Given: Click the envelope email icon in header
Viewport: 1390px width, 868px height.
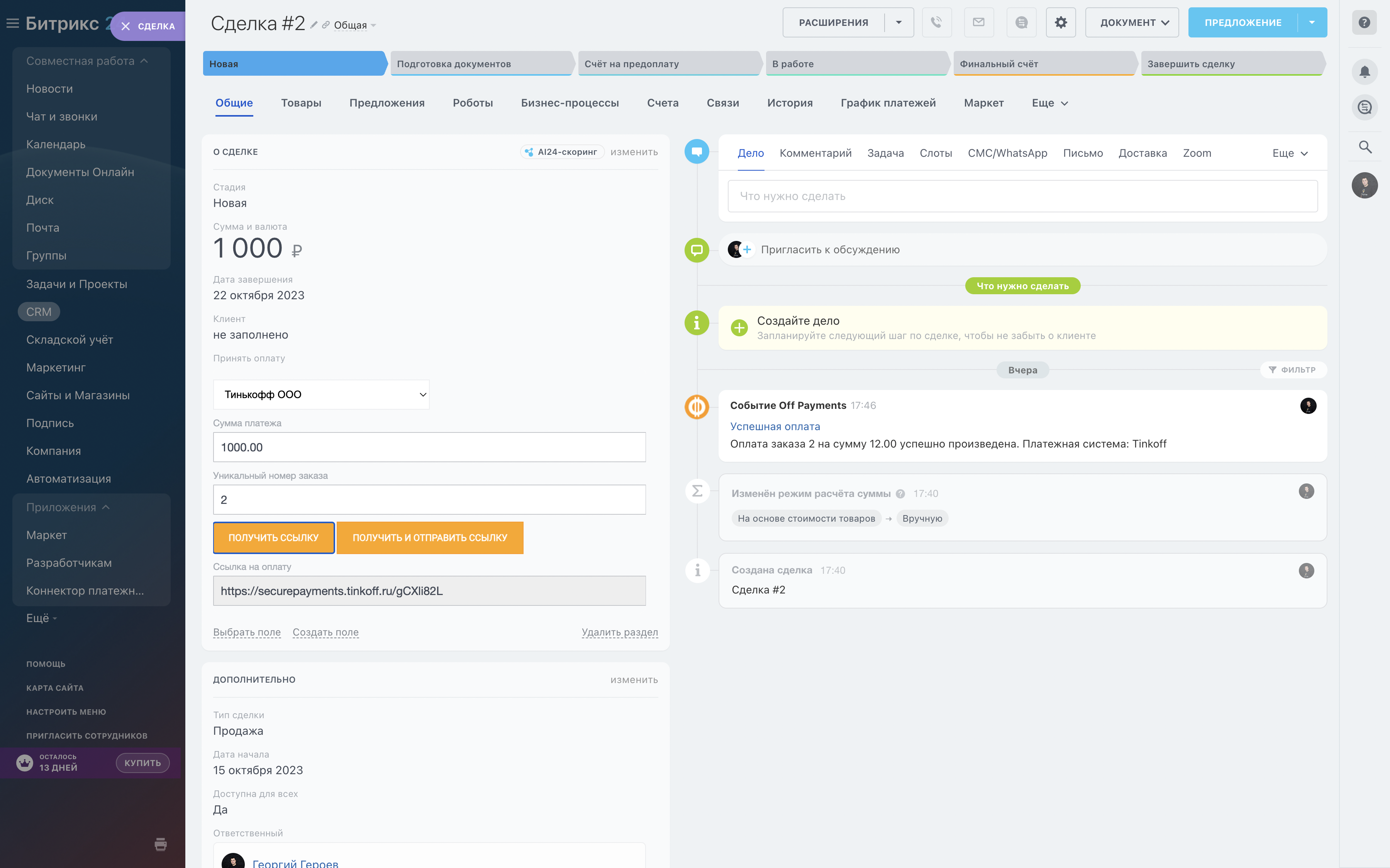Looking at the screenshot, I should tap(978, 22).
